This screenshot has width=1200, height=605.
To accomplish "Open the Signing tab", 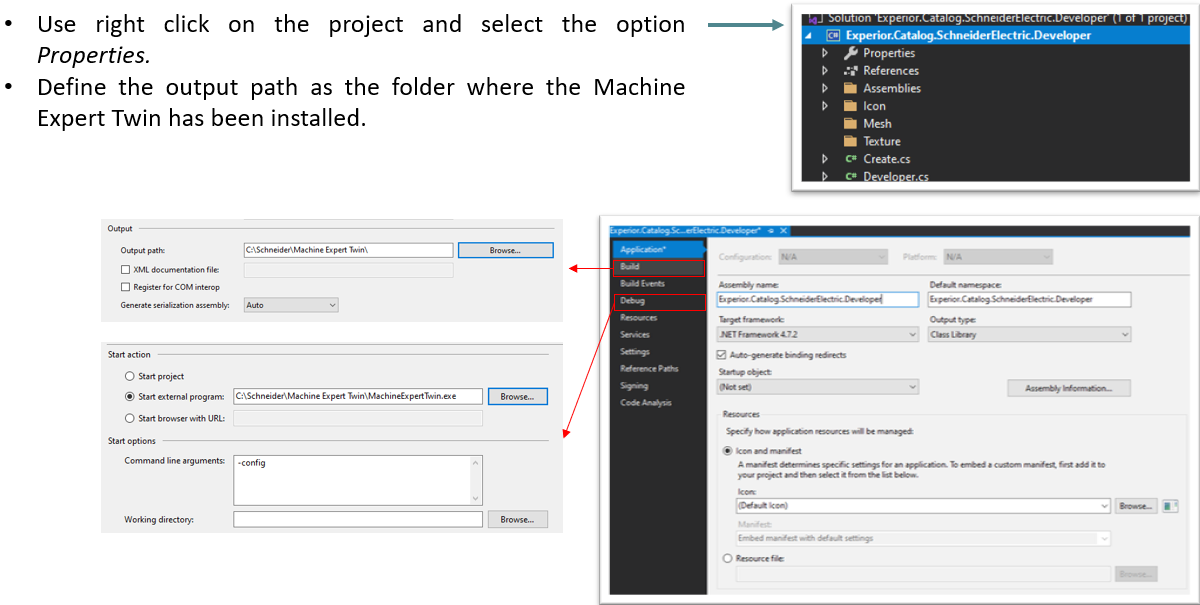I will pos(658,386).
